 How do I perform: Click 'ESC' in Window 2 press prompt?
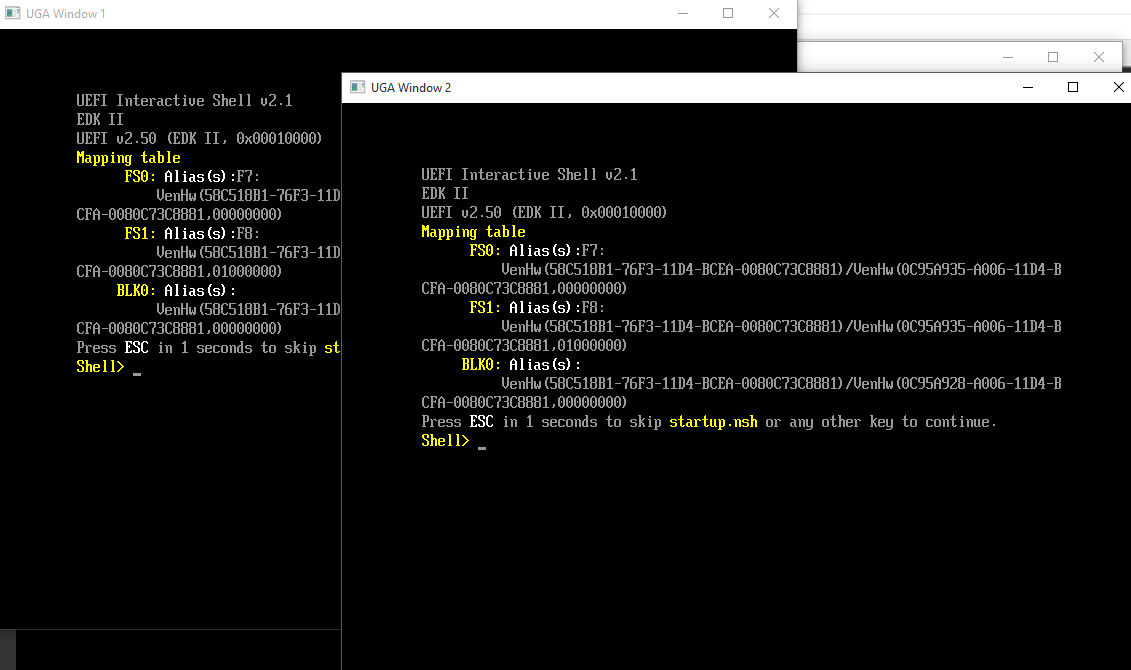(x=481, y=422)
